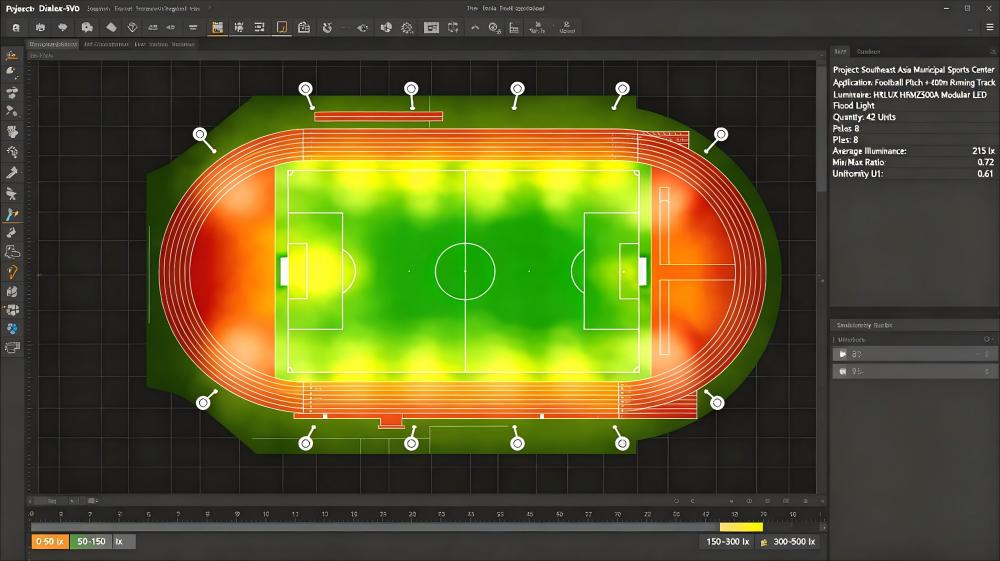Viewport: 1000px width, 561px height.
Task: Click the orange-highlighted grid icon in top toolbar
Action: point(217,27)
